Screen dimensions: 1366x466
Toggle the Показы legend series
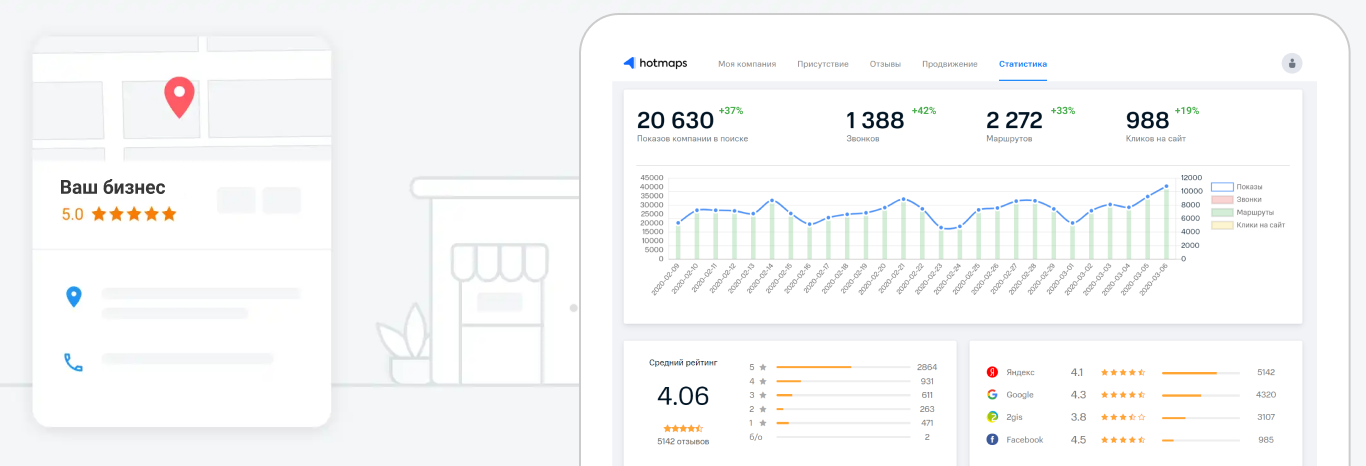point(1237,187)
